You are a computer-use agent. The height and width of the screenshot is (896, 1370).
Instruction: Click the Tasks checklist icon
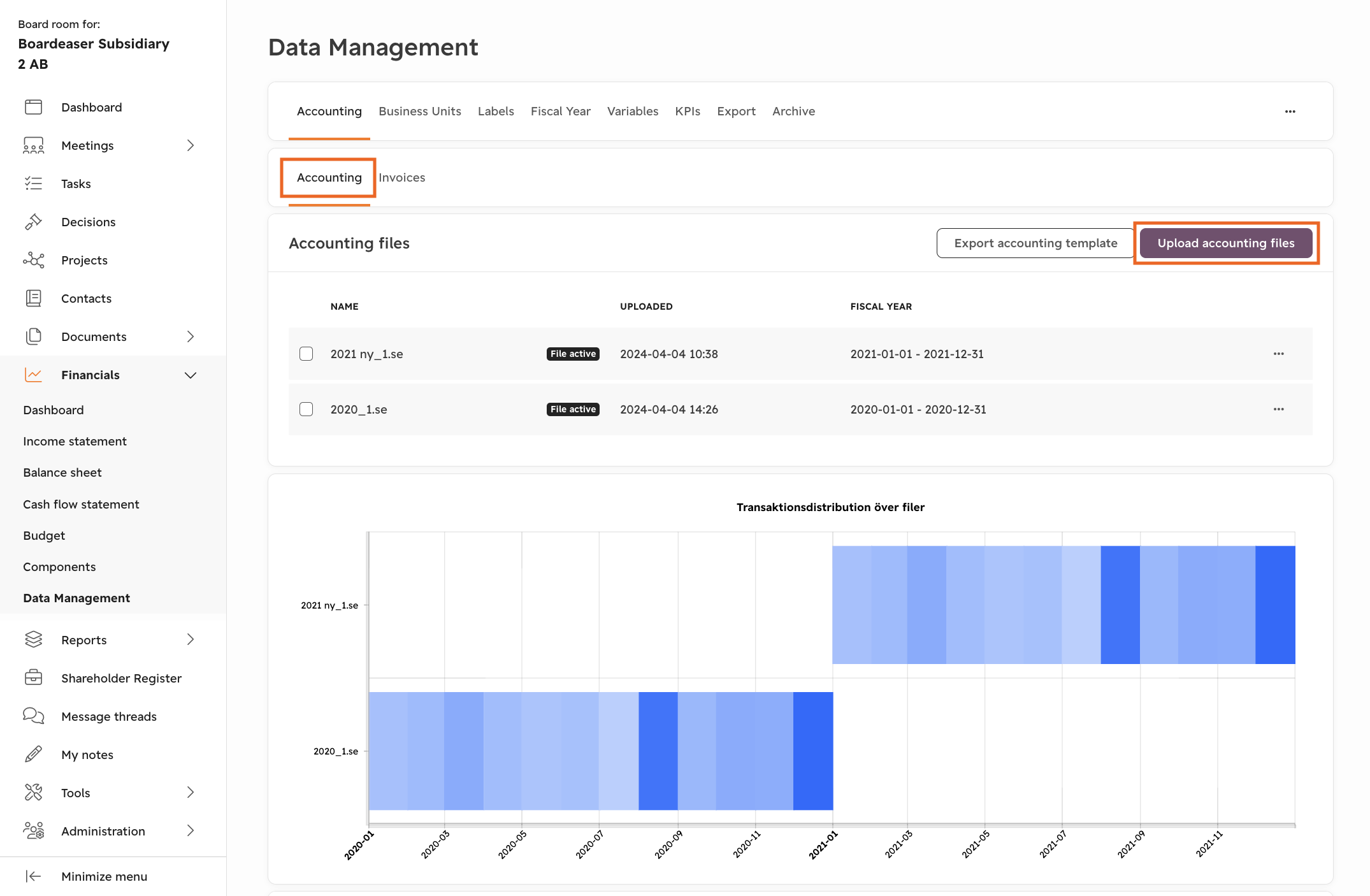pos(33,184)
